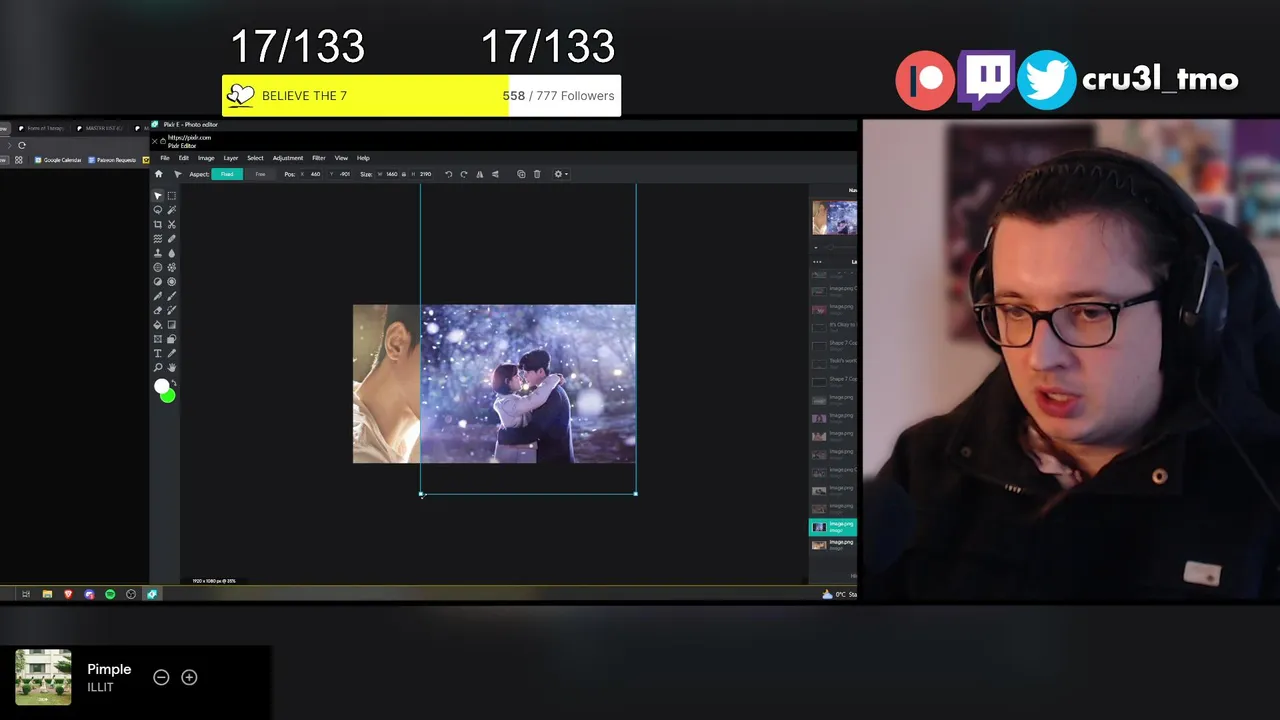The height and width of the screenshot is (720, 1280).
Task: Click the minus button beside Pimple
Action: click(161, 677)
